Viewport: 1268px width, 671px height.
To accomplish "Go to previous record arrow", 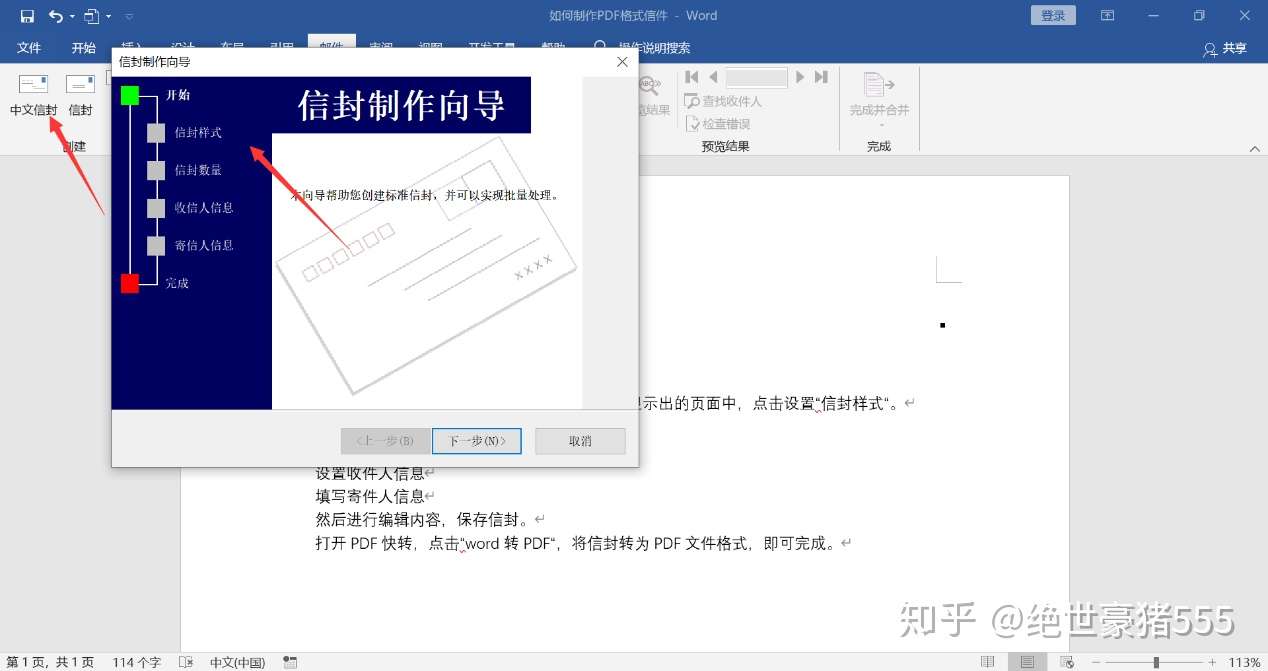I will [x=713, y=77].
